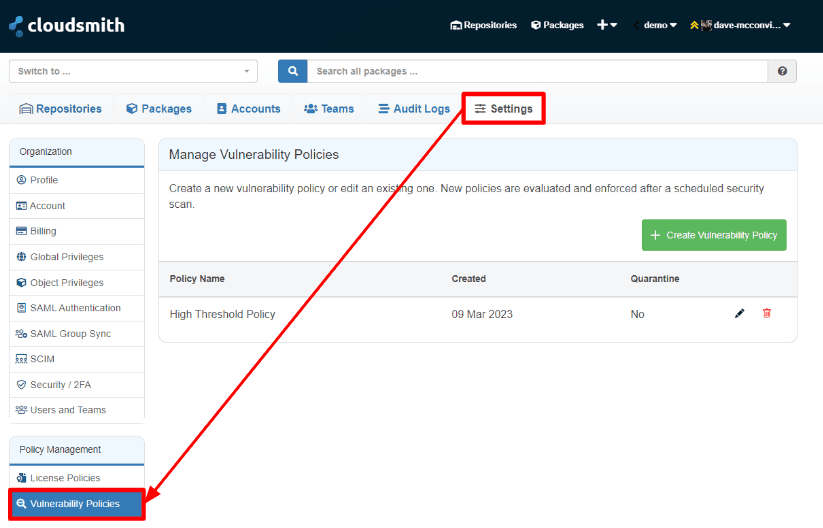Open Object Privileges settings
Screen dimensions: 823x528
(x=77, y=282)
